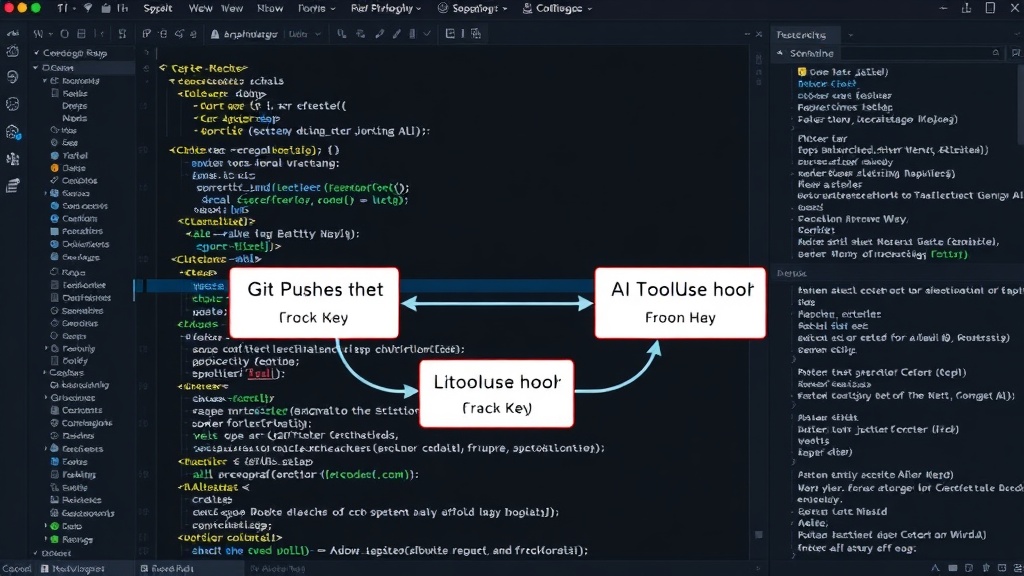
Task: Expand the Cenlors tree folder
Action: coord(45,373)
